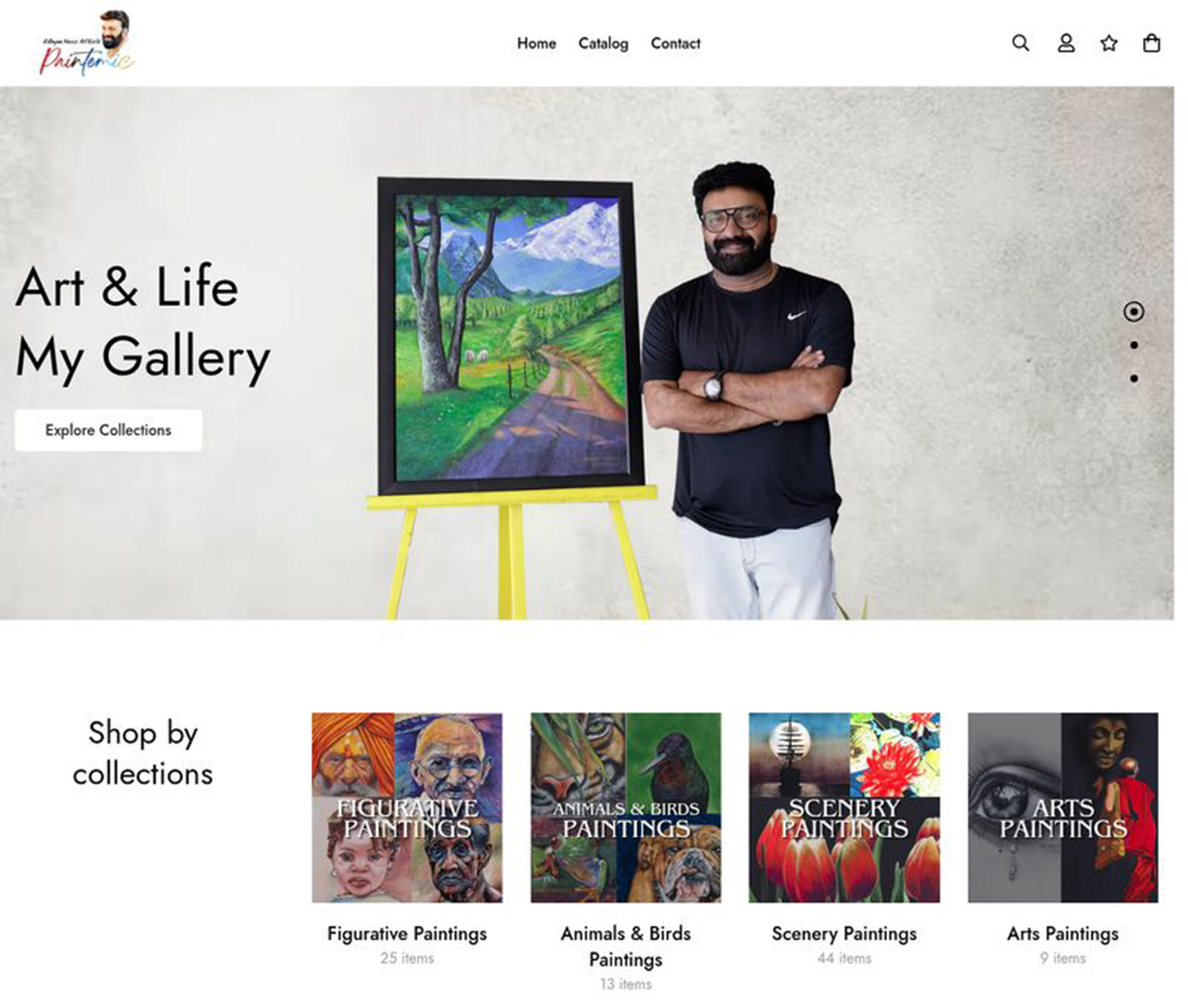Open the Arts Paintings text link
1188x1008 pixels.
[1063, 934]
